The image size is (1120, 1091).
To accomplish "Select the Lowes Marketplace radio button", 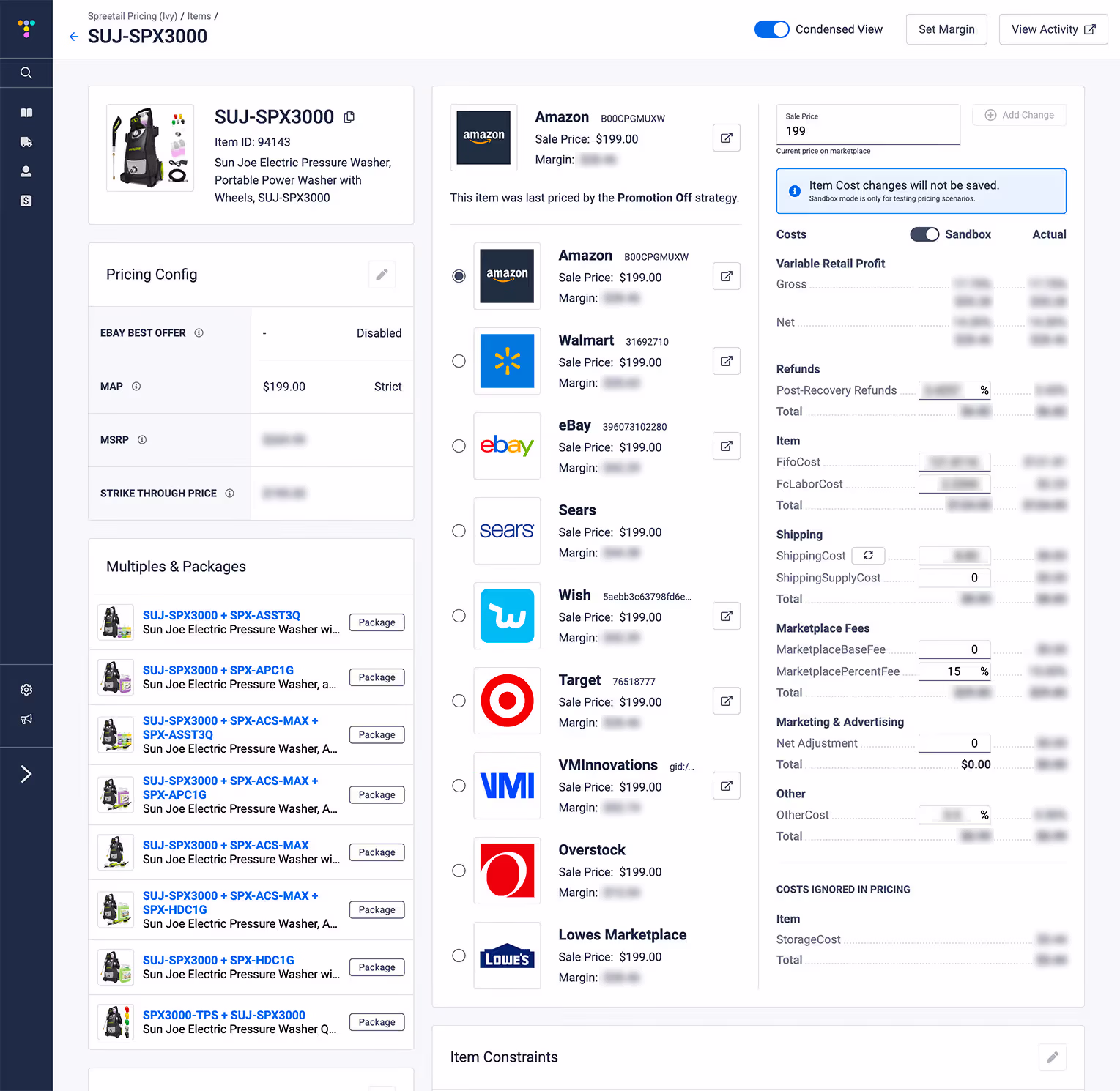I will pos(459,956).
